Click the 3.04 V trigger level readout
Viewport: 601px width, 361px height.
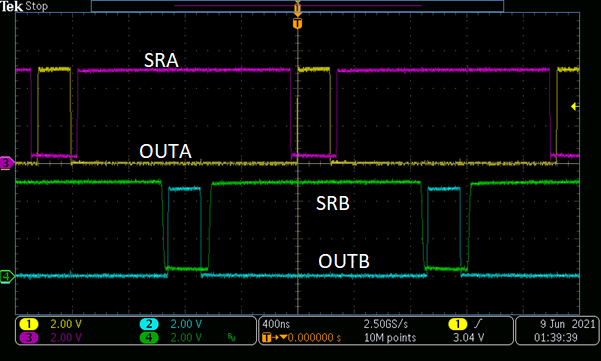click(468, 338)
